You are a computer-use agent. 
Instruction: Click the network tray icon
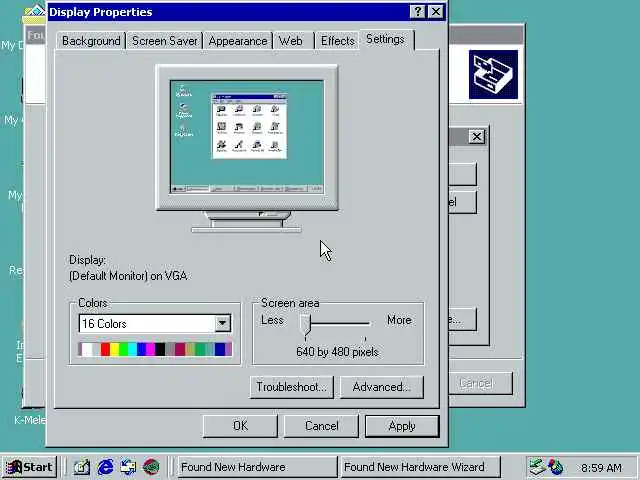coord(537,467)
